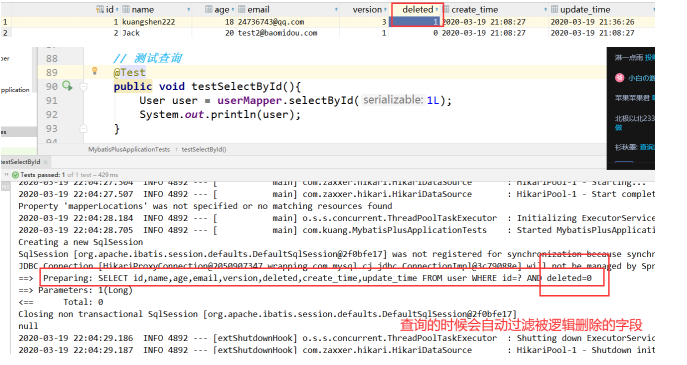Open the sort arrow on the name column
This screenshot has height=365, width=687.
pyautogui.click(x=189, y=10)
